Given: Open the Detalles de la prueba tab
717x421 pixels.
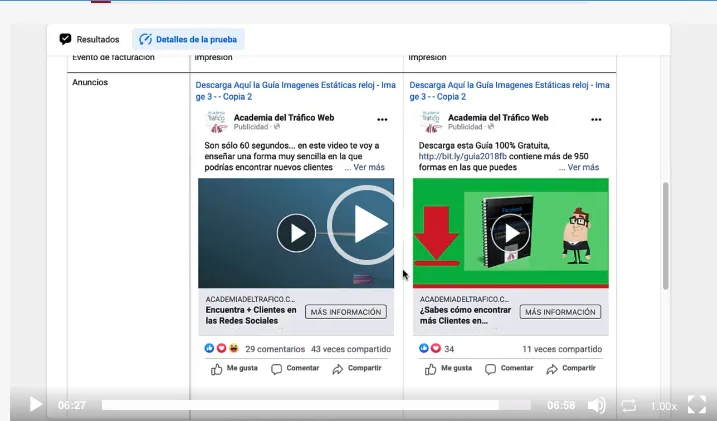Looking at the screenshot, I should tap(188, 39).
